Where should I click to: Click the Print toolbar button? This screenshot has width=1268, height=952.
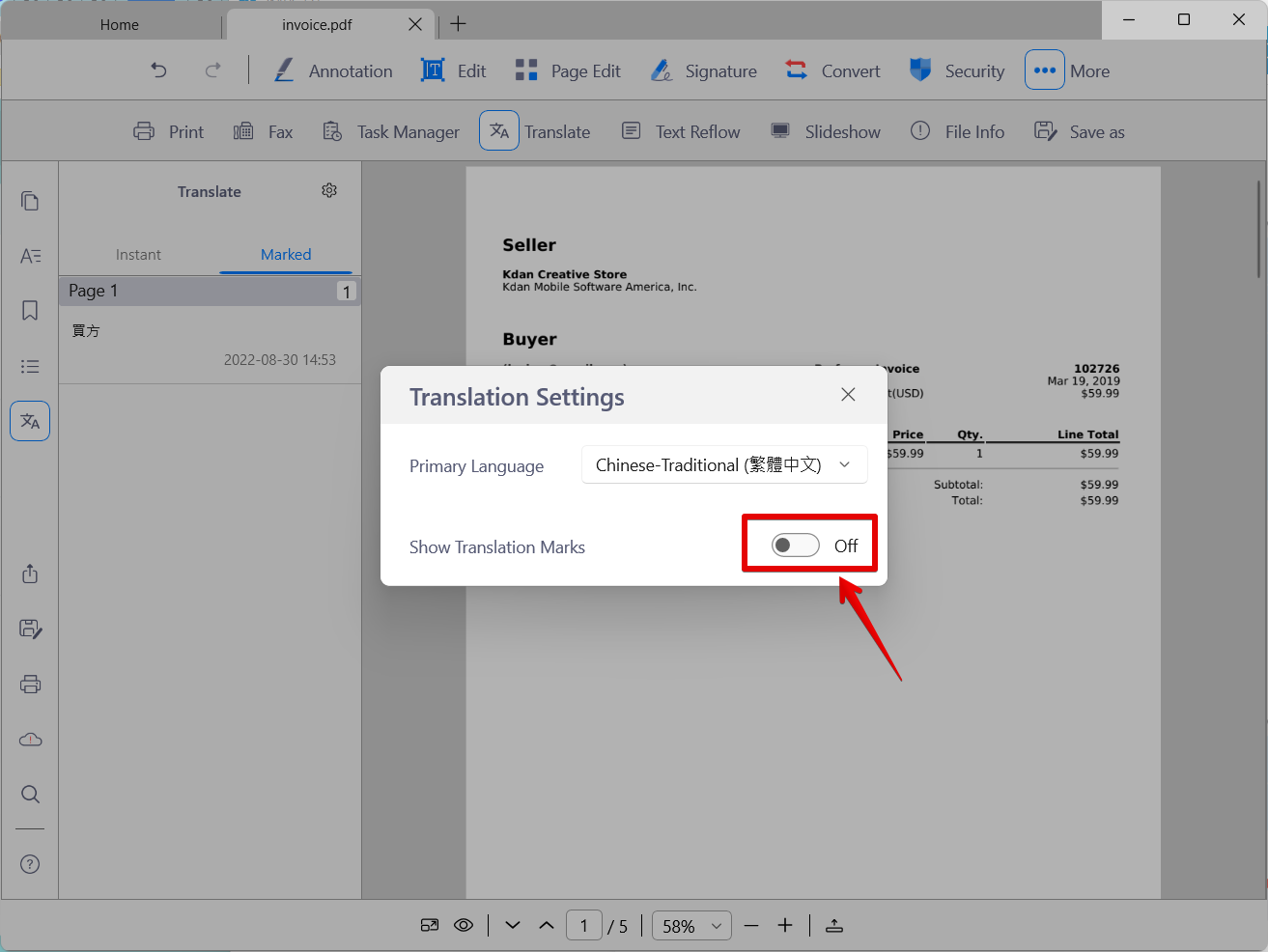(x=169, y=131)
